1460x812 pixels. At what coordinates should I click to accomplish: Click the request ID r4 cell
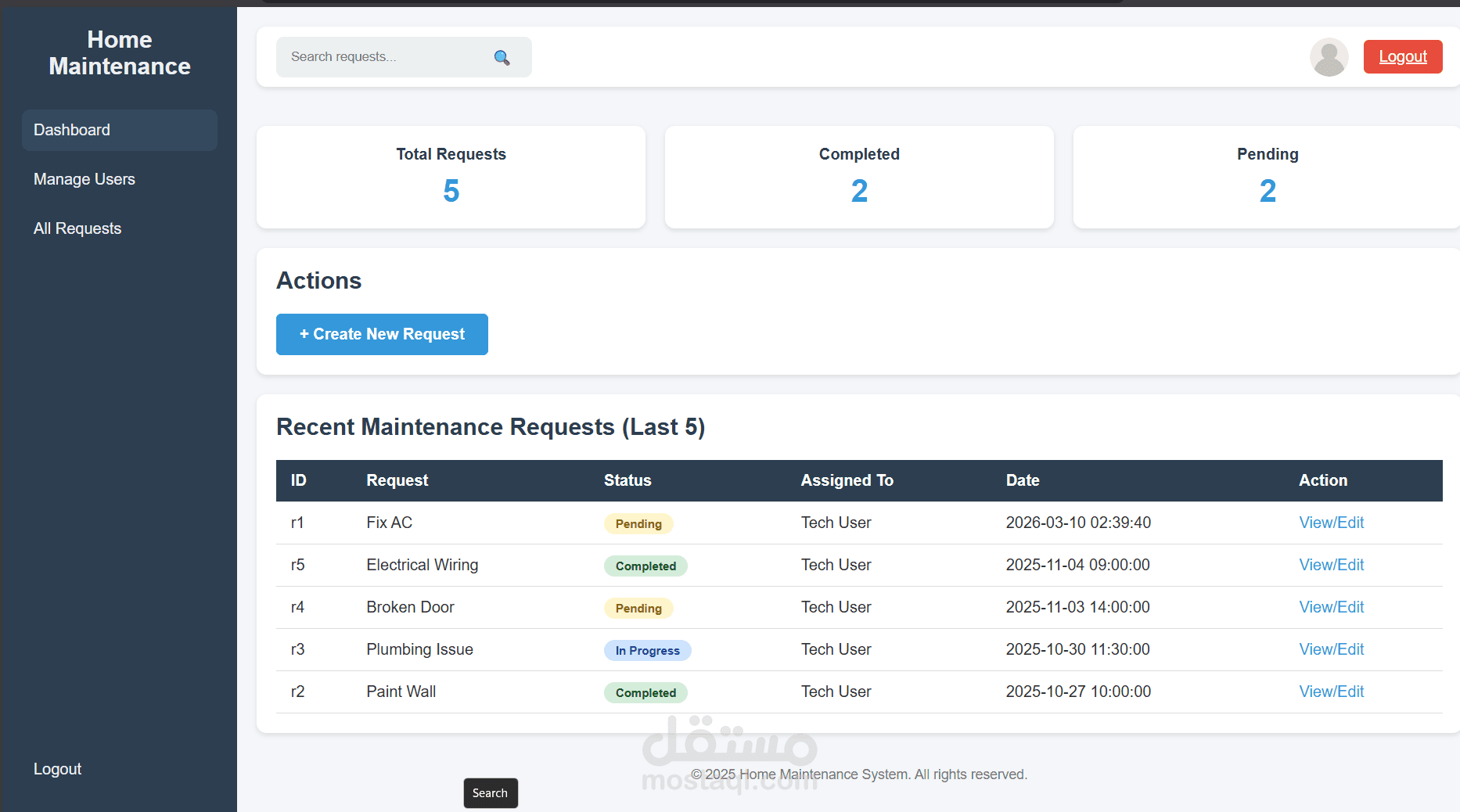pos(297,607)
